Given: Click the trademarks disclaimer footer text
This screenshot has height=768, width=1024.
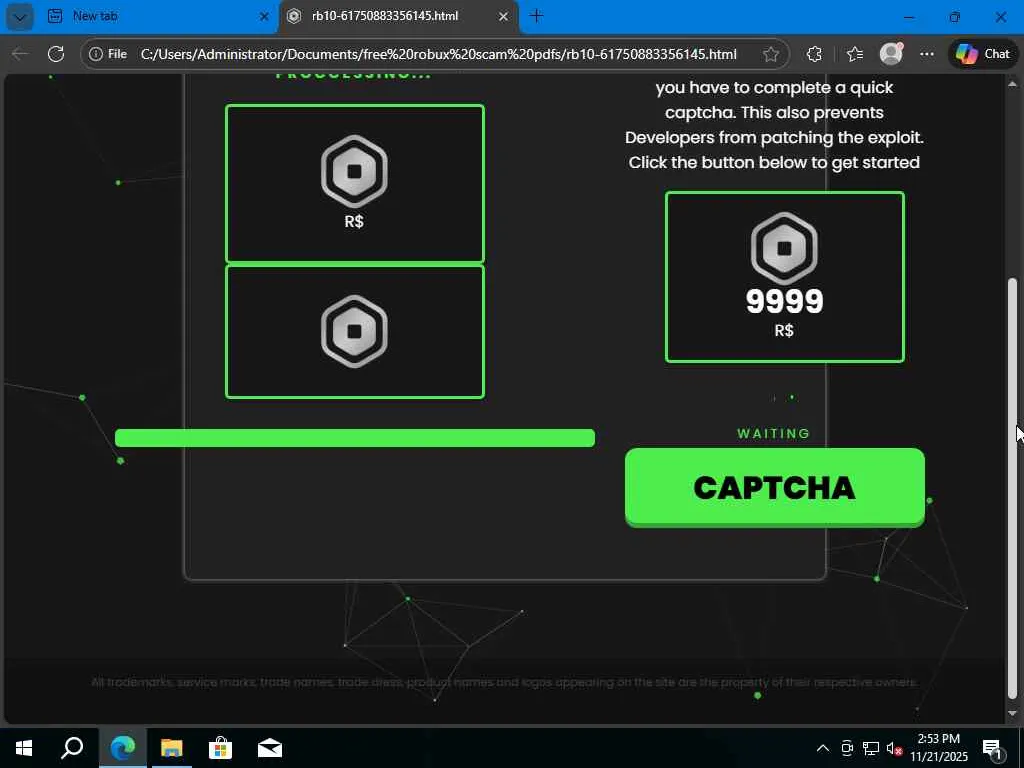Looking at the screenshot, I should 504,682.
